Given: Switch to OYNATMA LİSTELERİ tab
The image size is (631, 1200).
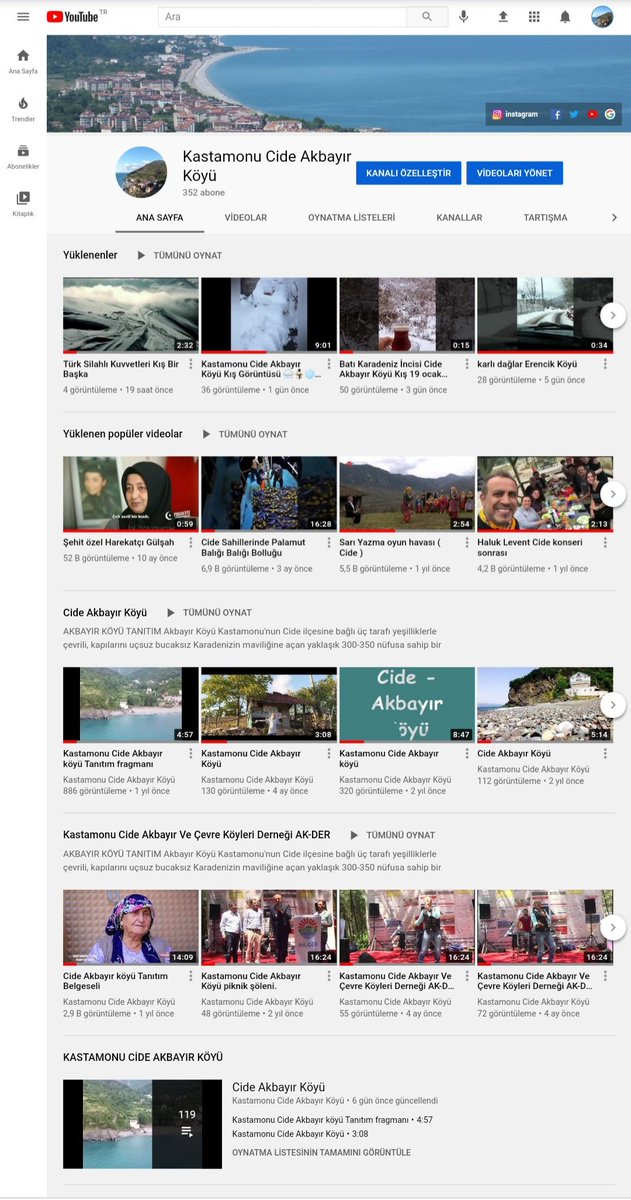Looking at the screenshot, I should [351, 217].
